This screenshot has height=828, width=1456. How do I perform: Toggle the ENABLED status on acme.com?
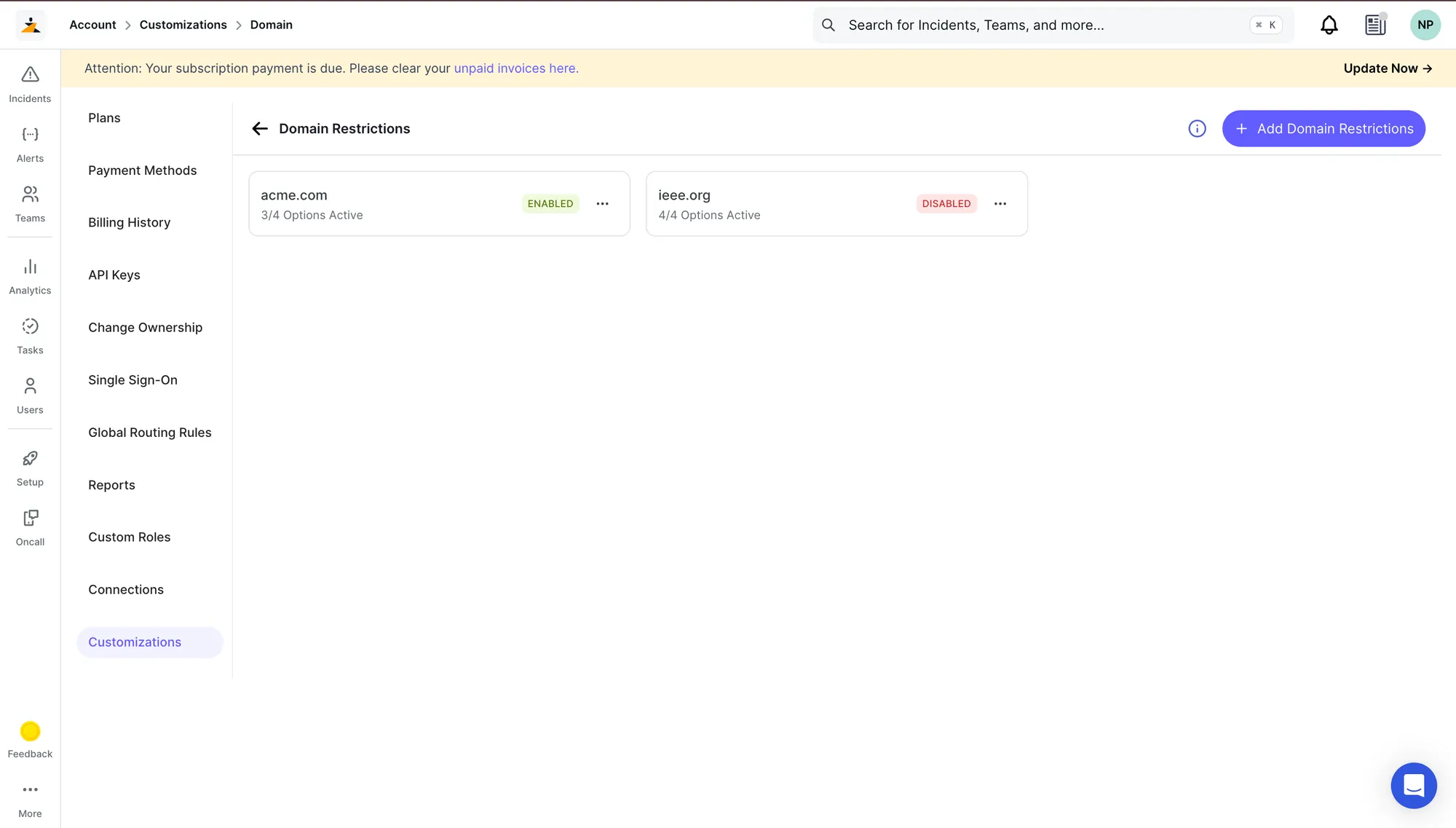tap(550, 203)
